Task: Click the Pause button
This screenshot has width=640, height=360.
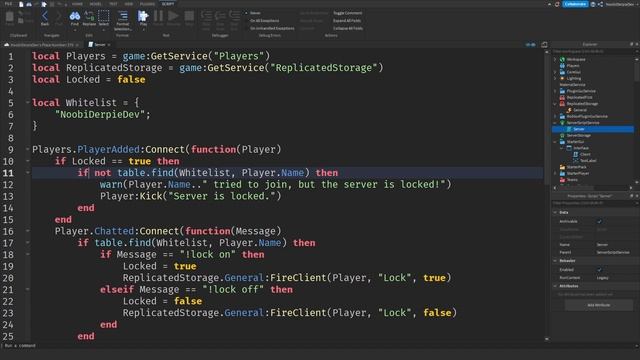Action: click(x=158, y=16)
